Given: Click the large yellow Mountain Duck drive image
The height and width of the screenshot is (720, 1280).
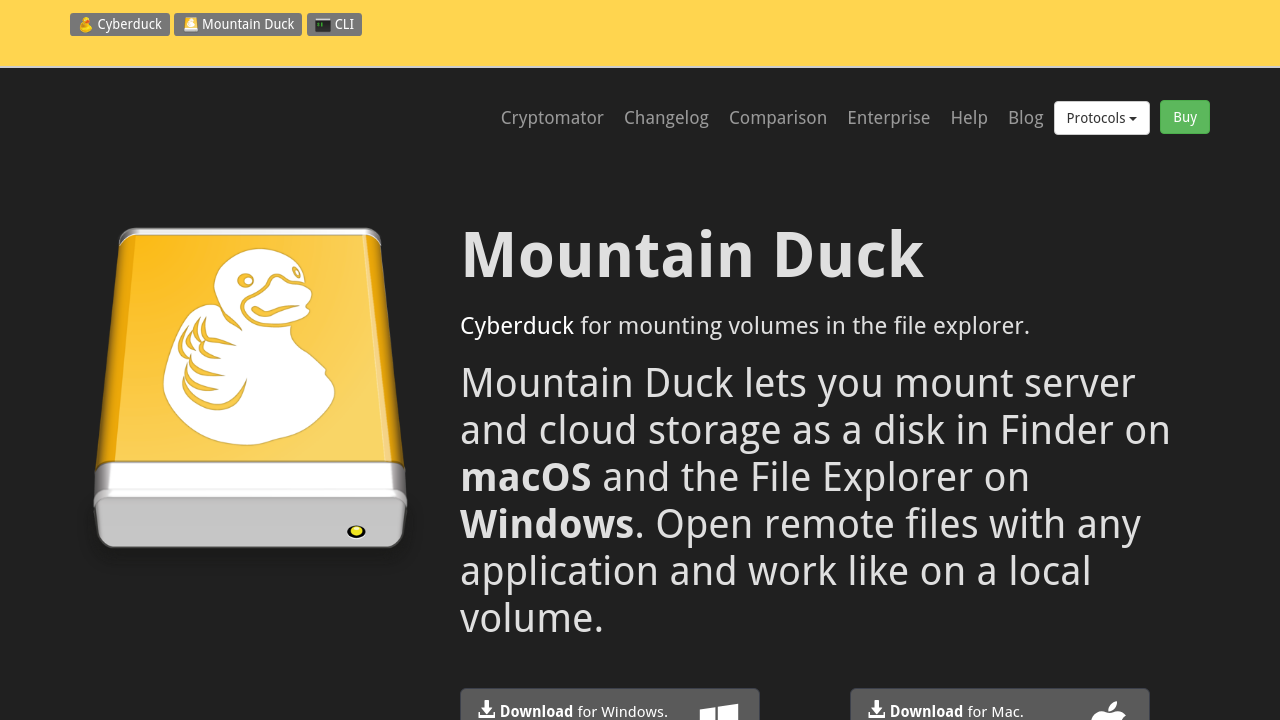Looking at the screenshot, I should click(x=250, y=388).
